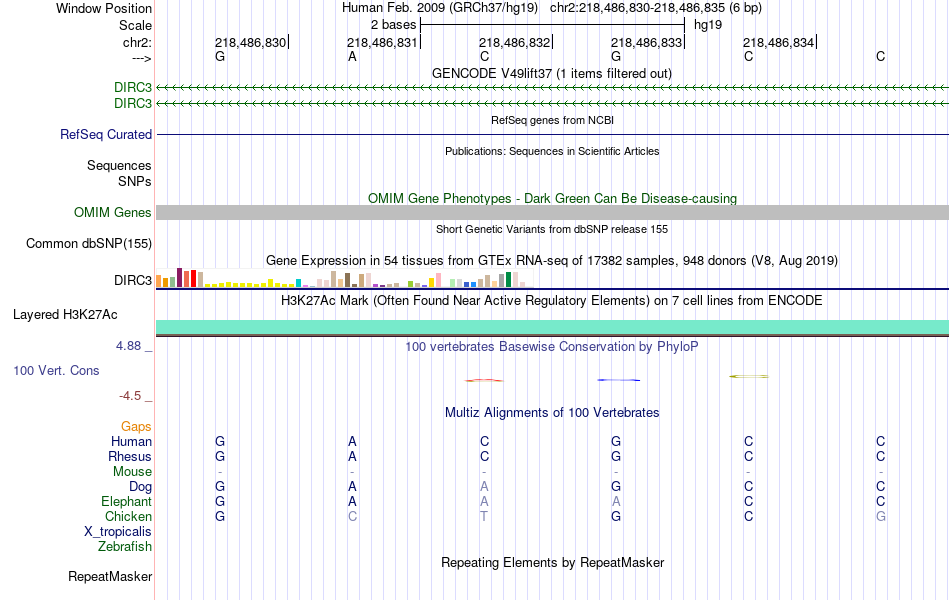Click the Chicken row faded G base
The width and height of the screenshot is (950, 600).
click(x=880, y=516)
